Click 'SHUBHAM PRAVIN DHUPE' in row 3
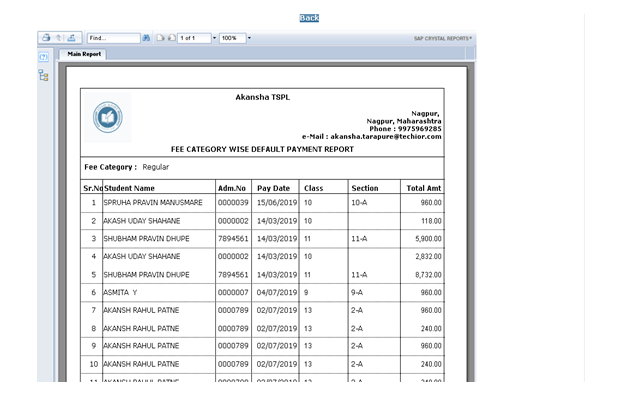The image size is (622, 396). (x=146, y=238)
